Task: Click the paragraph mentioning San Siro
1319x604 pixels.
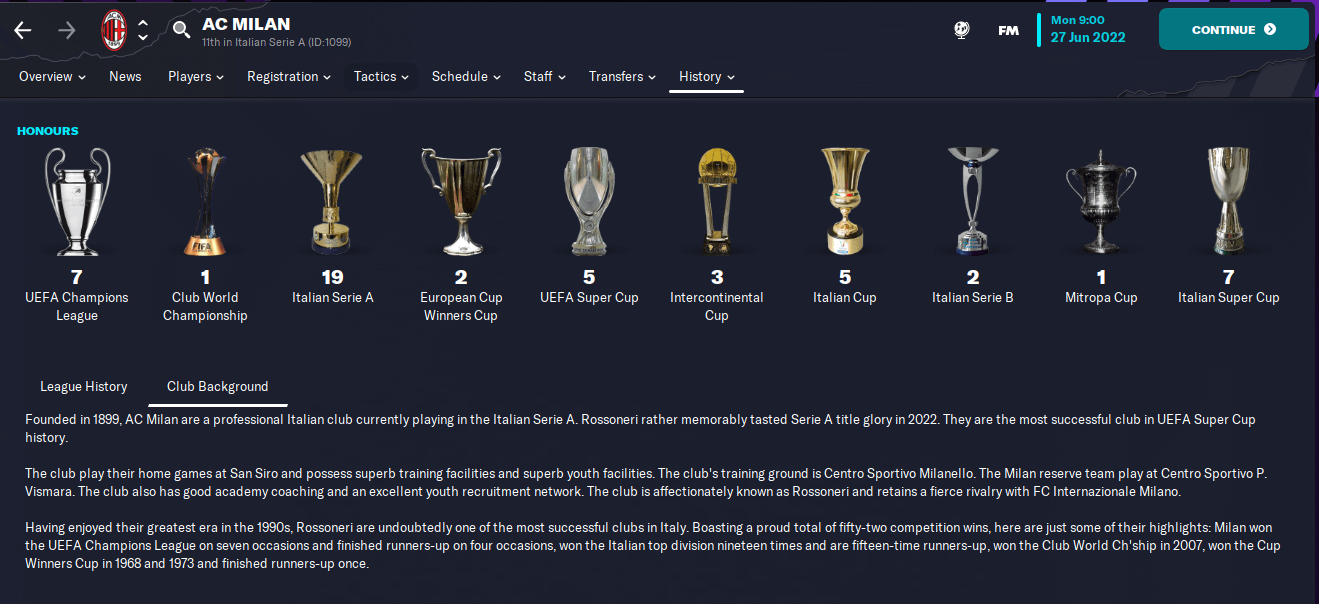Action: point(647,482)
